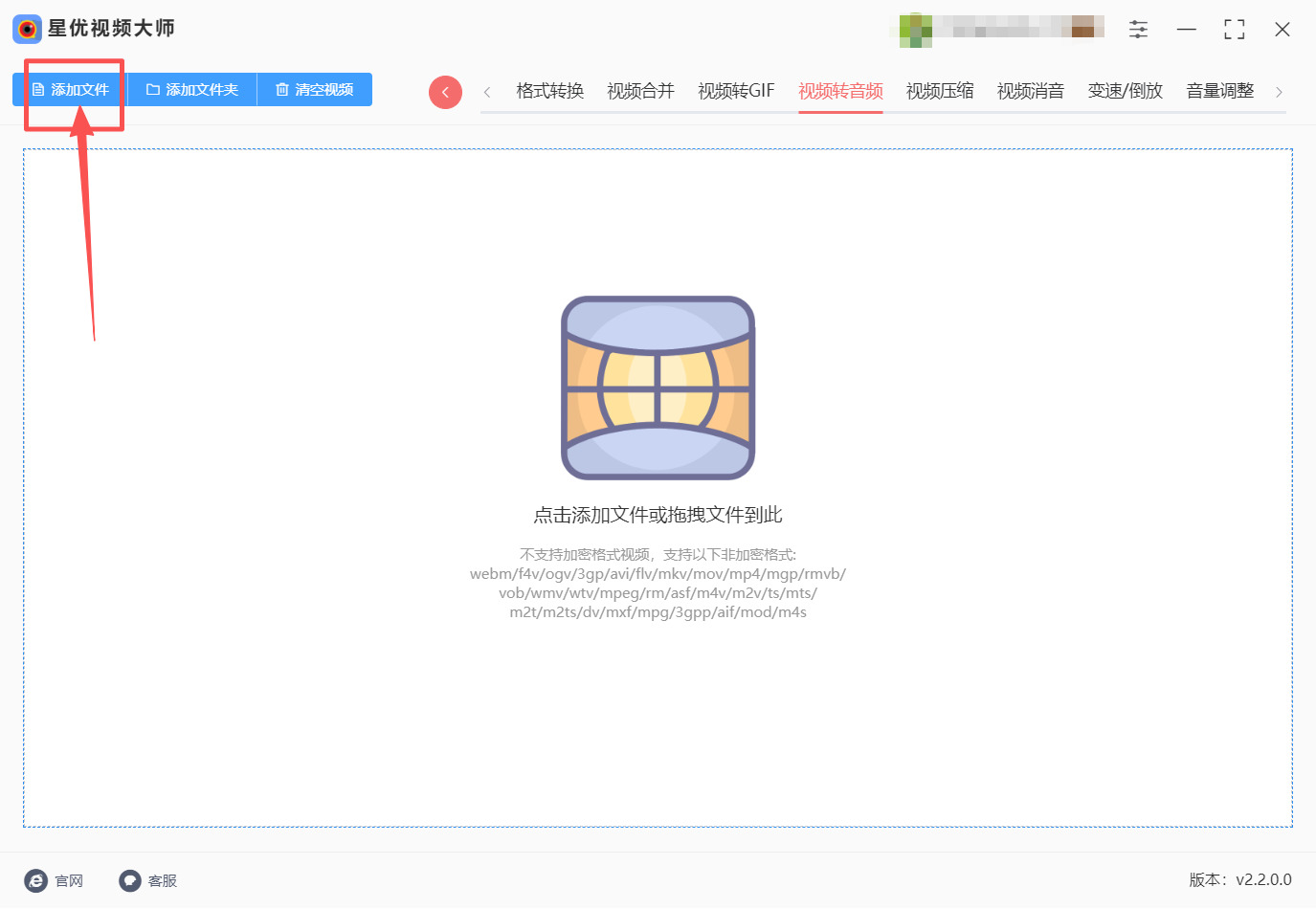
Task: Open the settings sliders icon in title bar
Action: 1138,29
